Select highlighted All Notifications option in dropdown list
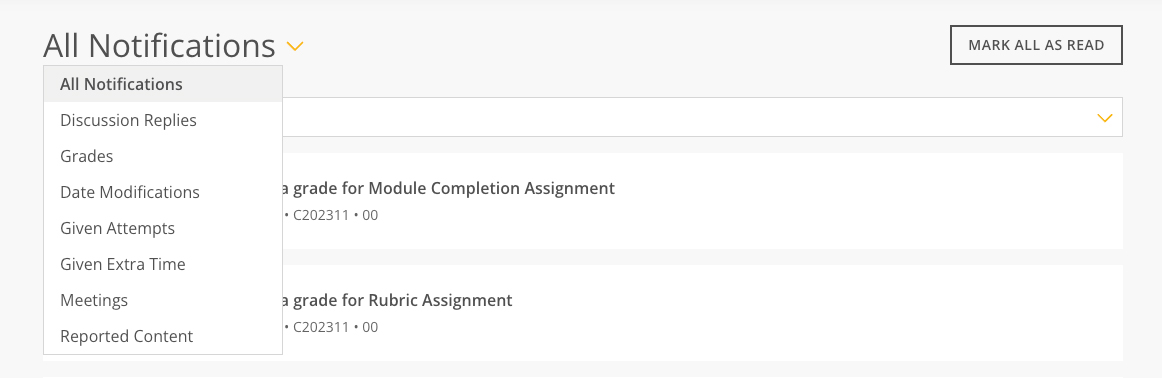This screenshot has width=1162, height=378. pos(163,84)
